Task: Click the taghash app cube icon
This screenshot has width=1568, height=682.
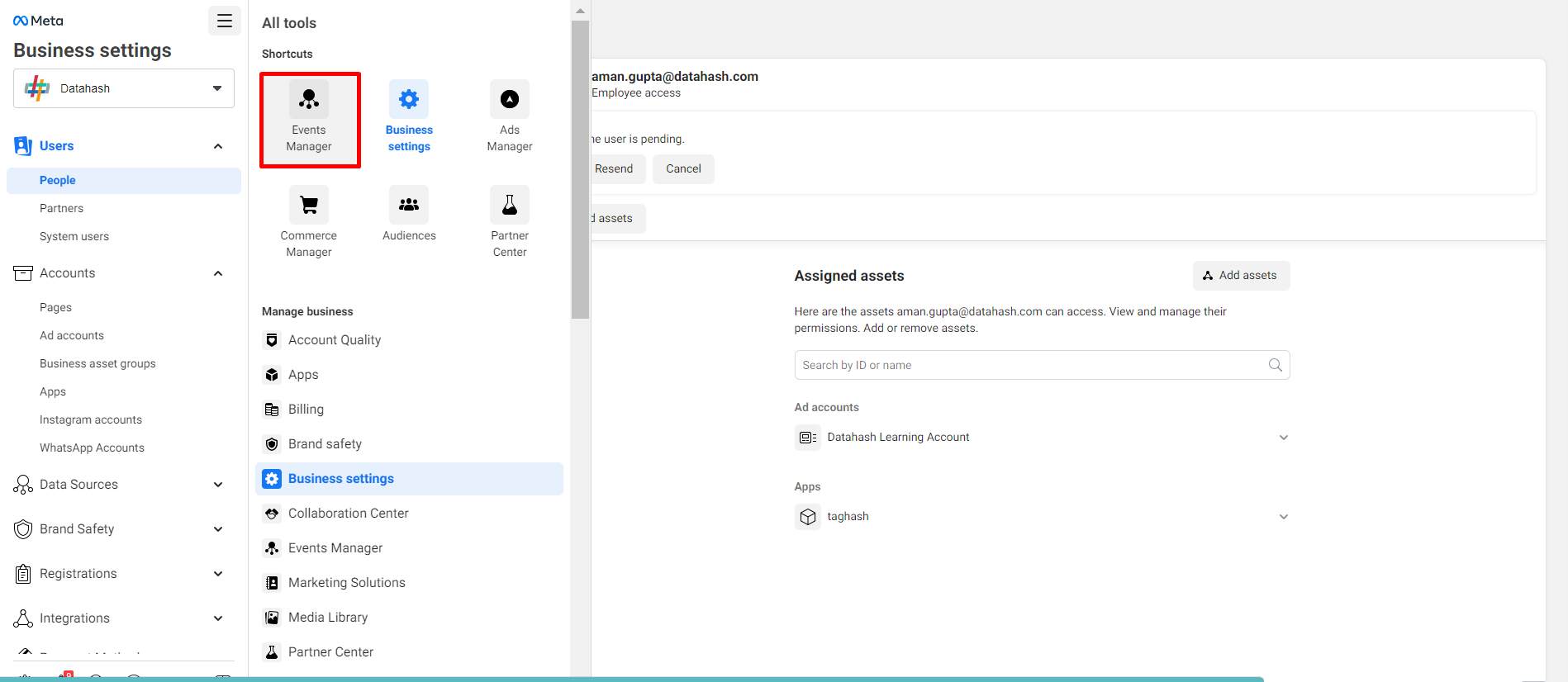Action: [x=808, y=517]
